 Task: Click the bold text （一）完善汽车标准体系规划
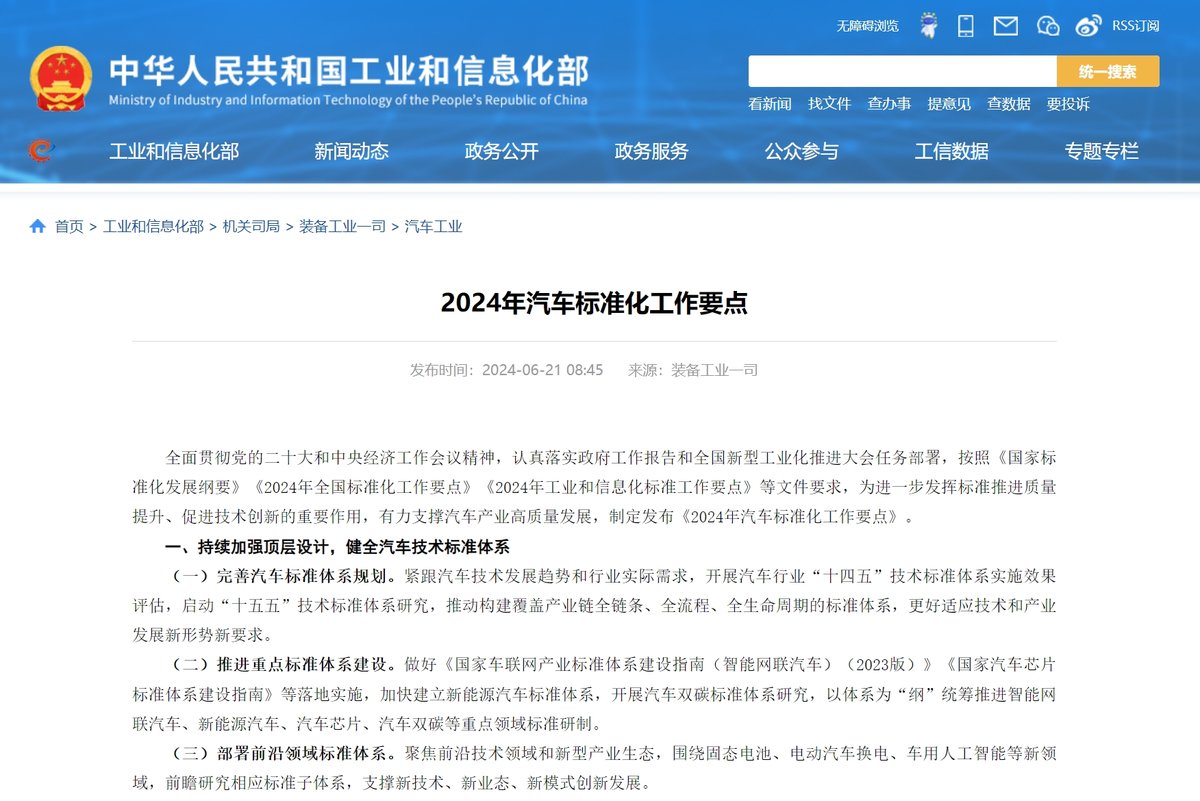click(282, 577)
